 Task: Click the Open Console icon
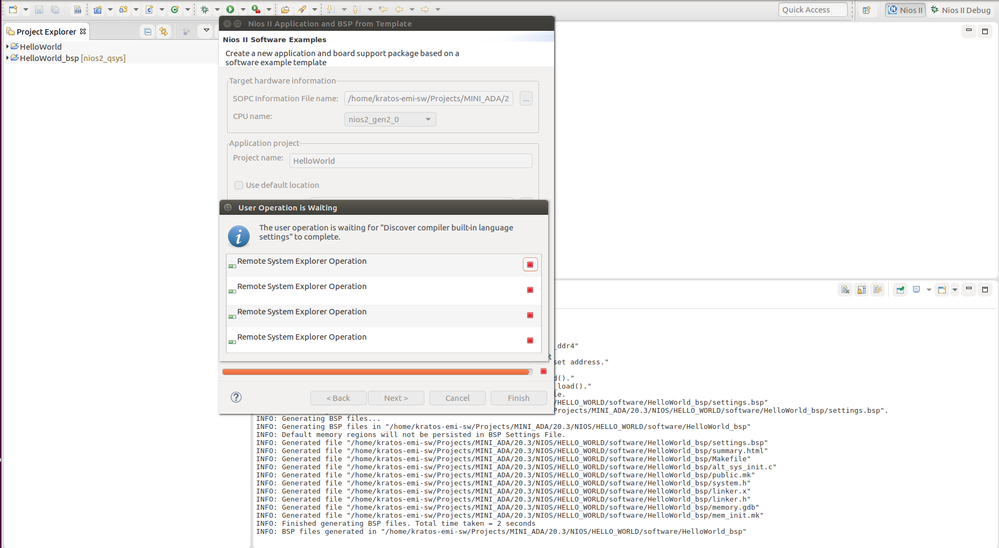[942, 289]
